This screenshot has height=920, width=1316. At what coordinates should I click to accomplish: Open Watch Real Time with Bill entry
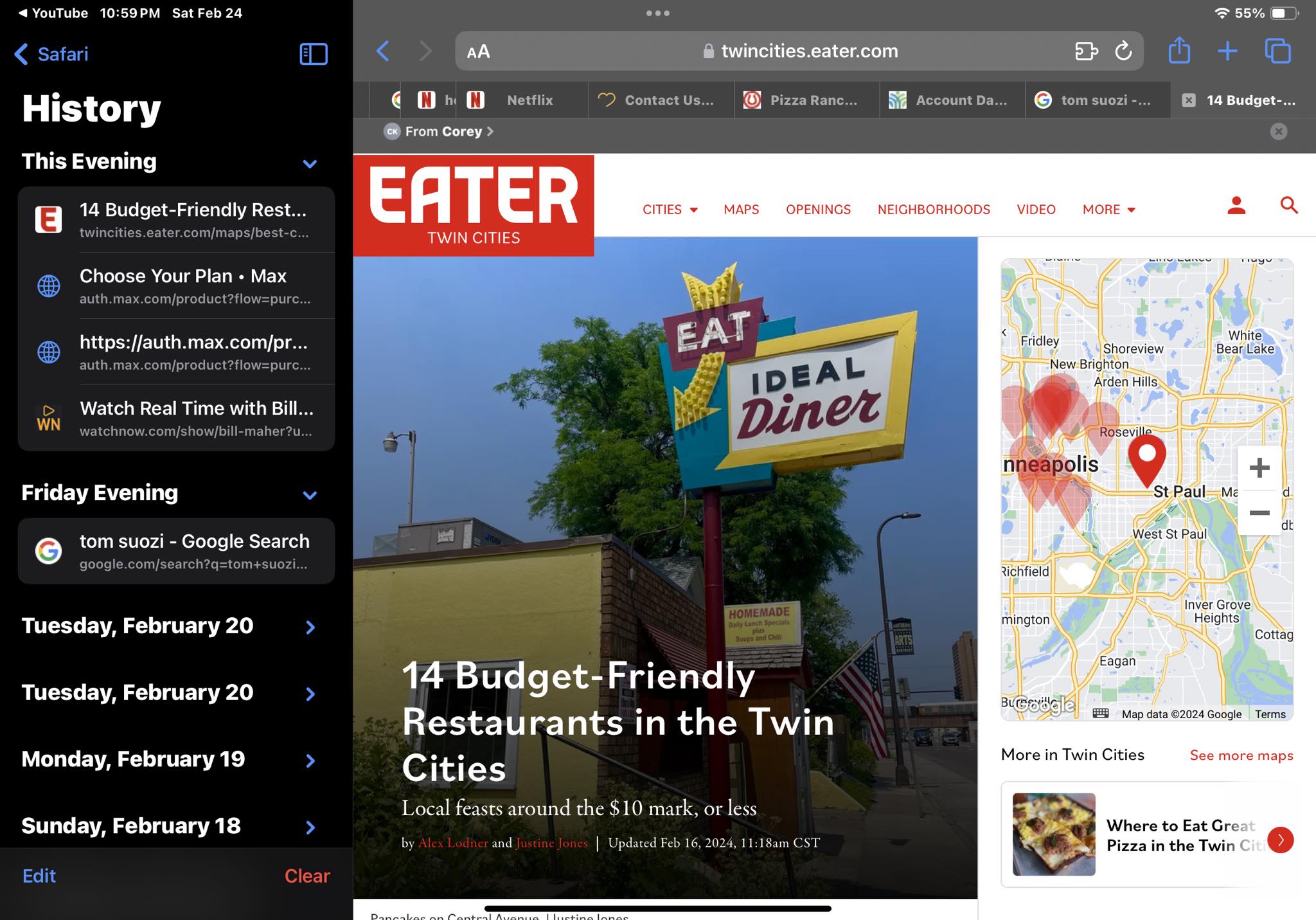pos(176,418)
